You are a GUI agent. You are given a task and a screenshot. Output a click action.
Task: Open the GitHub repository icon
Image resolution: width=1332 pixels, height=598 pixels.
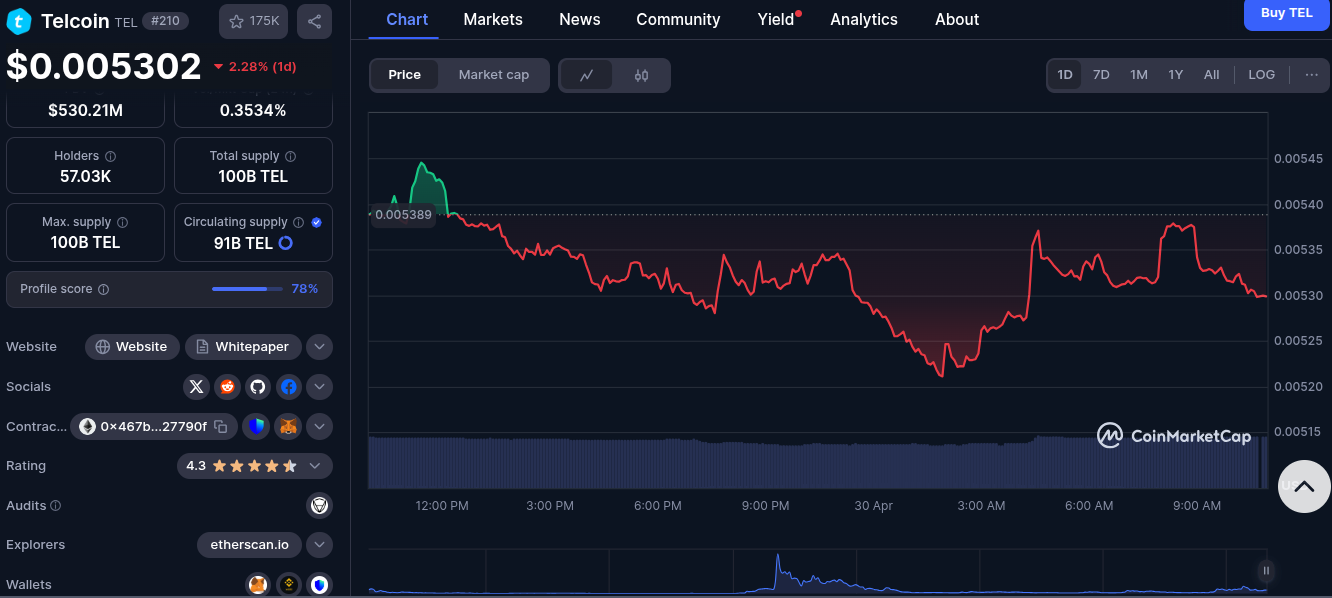coord(258,387)
